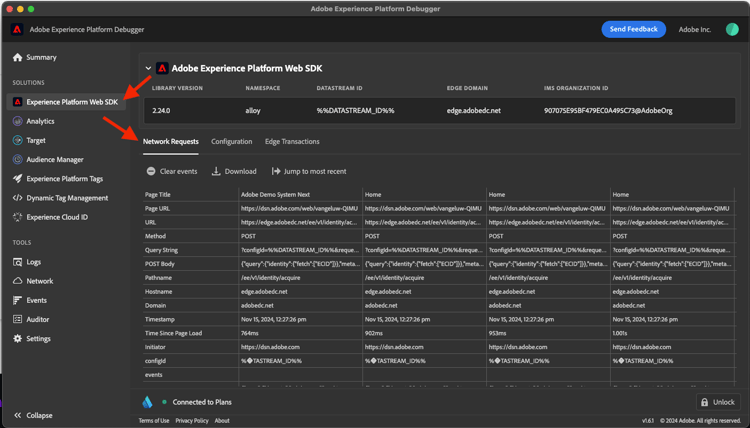Viewport: 750px width, 428px height.
Task: Select Experience Platform Web SDK sidebar icon
Action: [17, 102]
